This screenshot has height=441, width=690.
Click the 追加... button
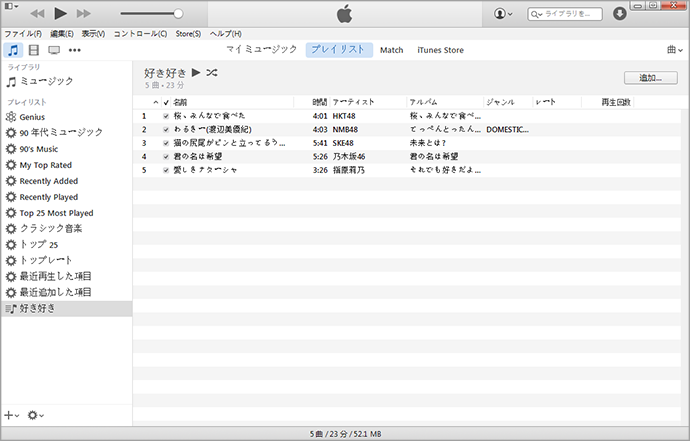pyautogui.click(x=650, y=78)
